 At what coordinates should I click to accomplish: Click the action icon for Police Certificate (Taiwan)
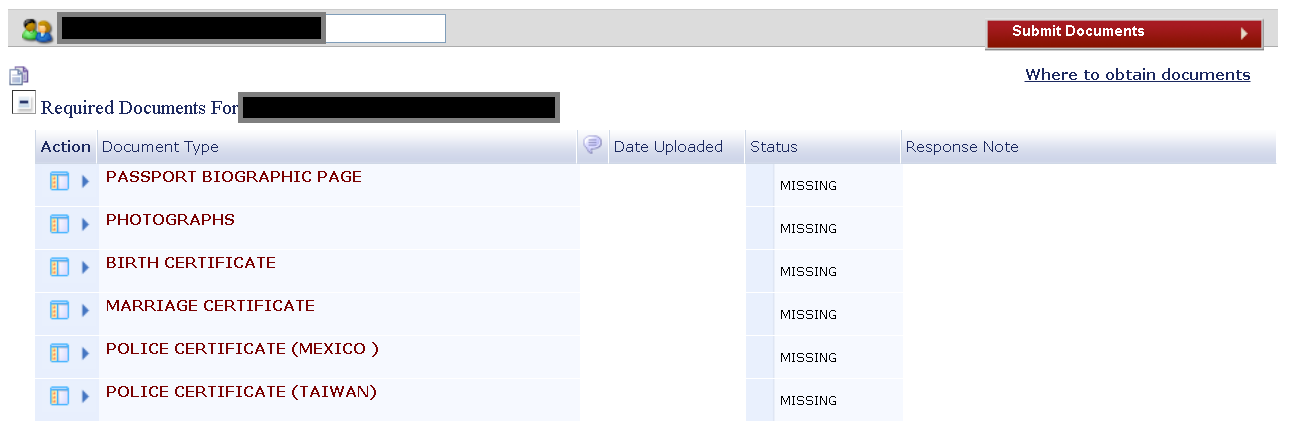[59, 396]
